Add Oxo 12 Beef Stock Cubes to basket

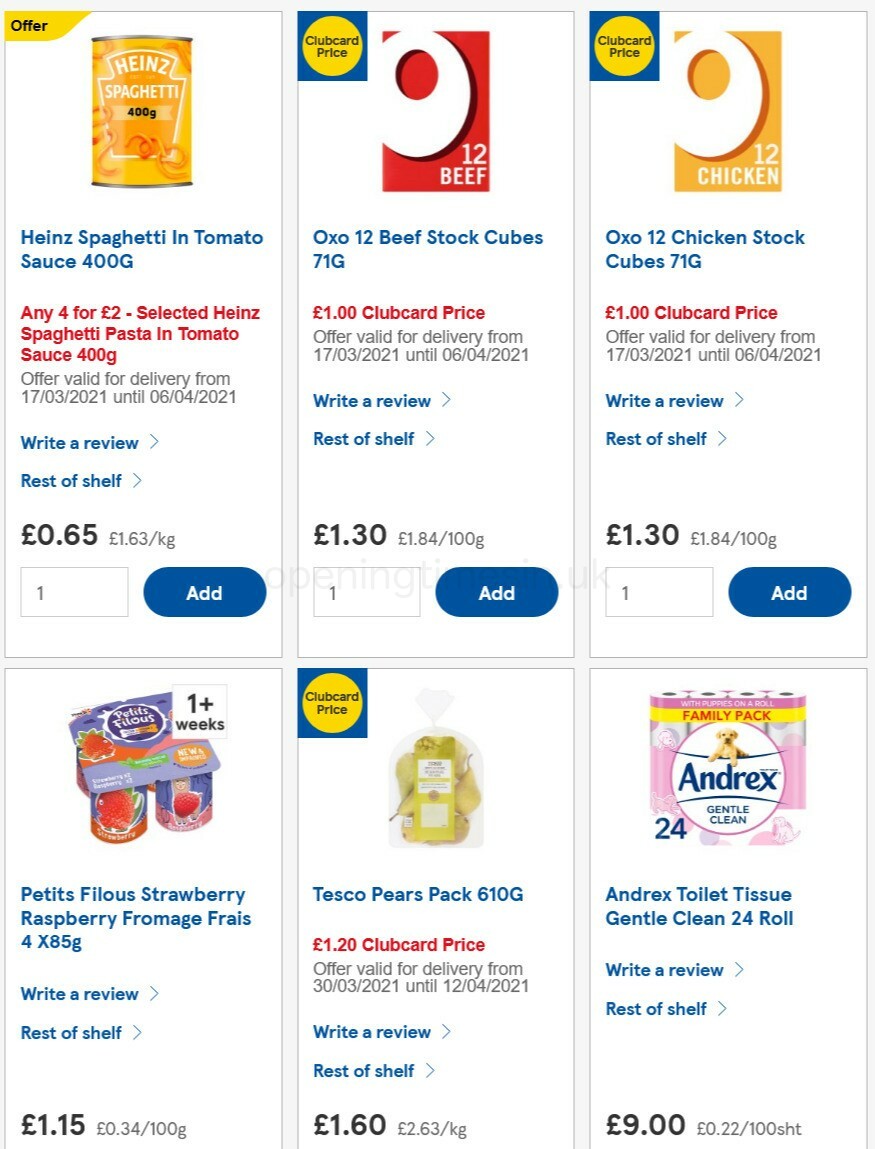pos(496,592)
